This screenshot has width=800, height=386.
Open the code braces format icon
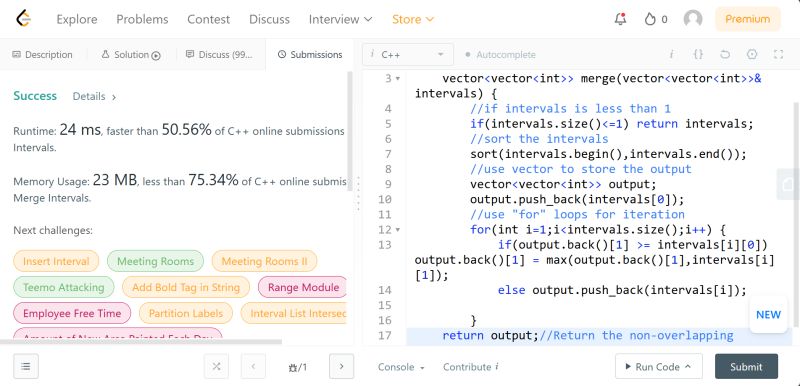click(698, 55)
